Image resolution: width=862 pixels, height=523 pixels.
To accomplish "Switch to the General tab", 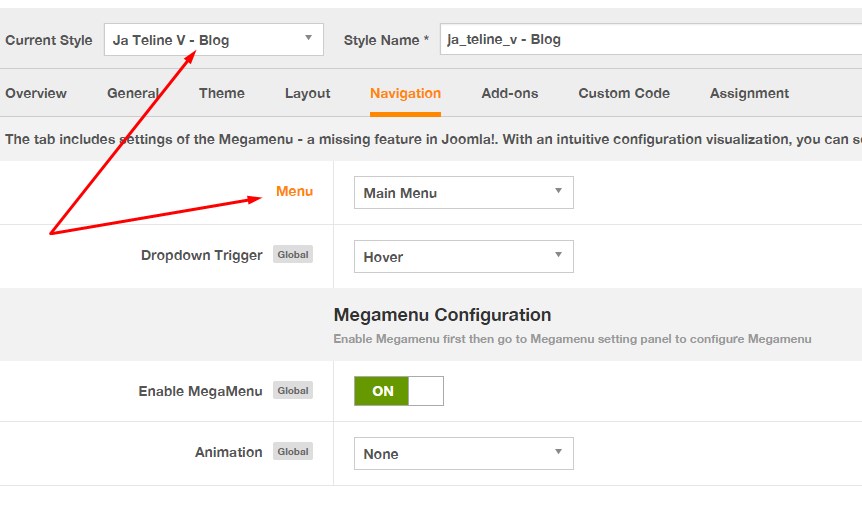I will 133,93.
